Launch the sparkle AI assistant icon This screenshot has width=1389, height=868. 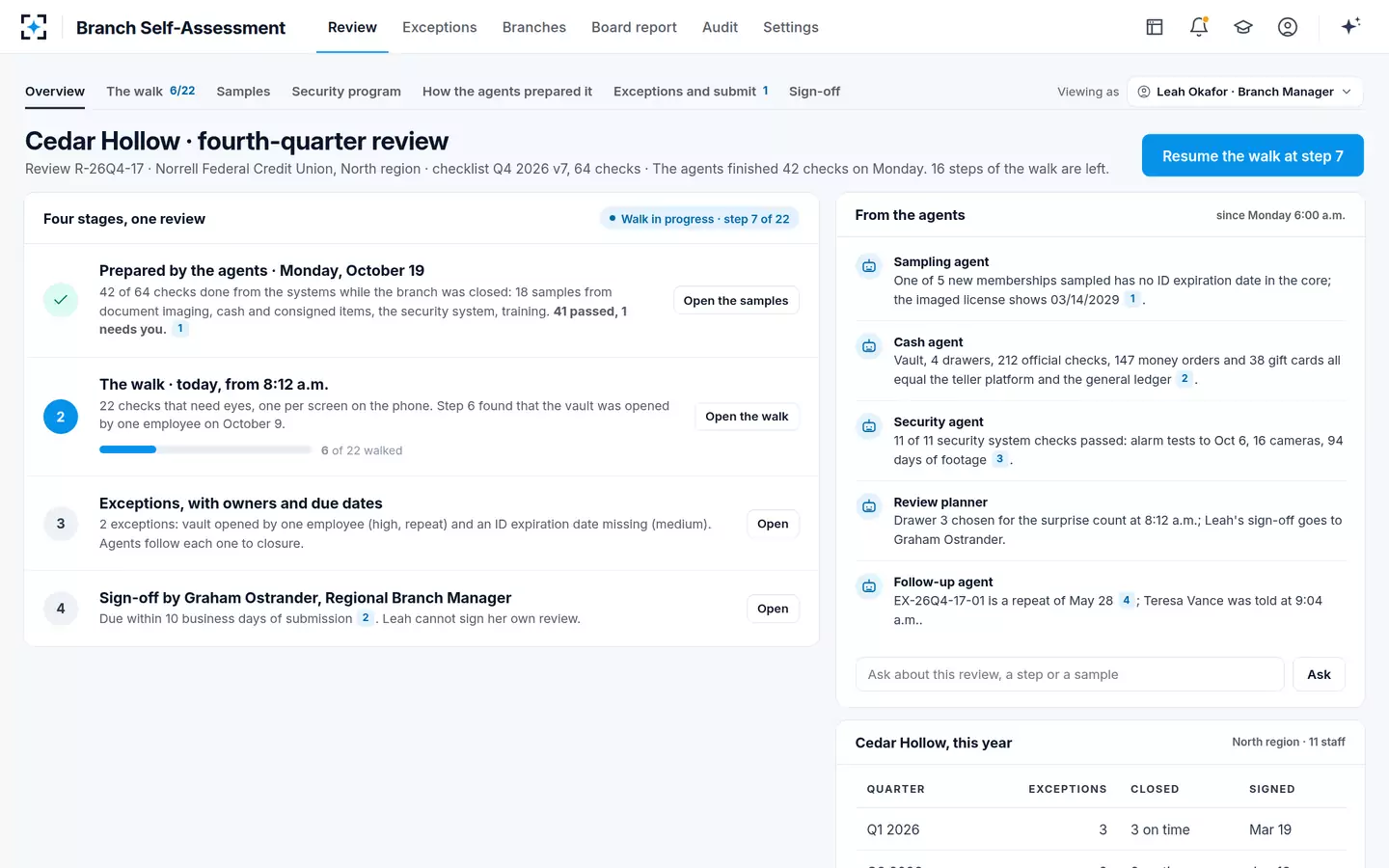tap(1350, 26)
